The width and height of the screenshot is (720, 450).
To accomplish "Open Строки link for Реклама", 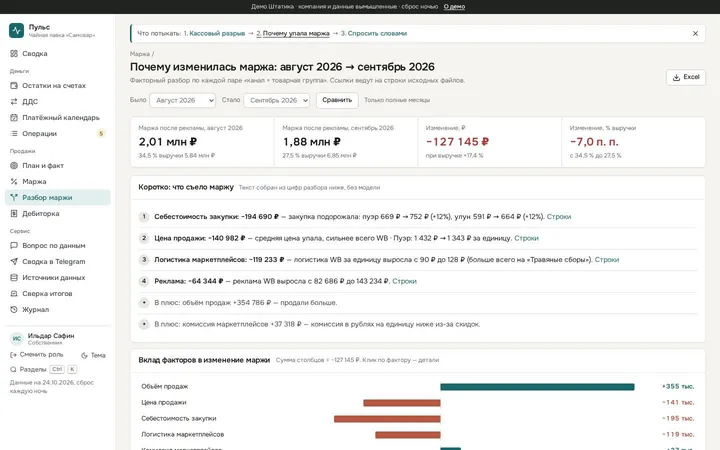I will coord(404,281).
